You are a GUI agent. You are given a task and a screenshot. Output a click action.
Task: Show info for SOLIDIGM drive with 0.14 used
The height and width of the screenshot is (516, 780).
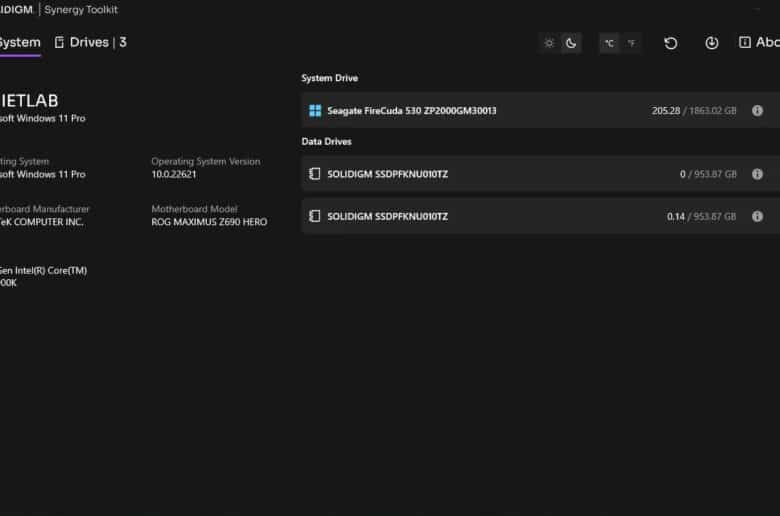pyautogui.click(x=757, y=216)
